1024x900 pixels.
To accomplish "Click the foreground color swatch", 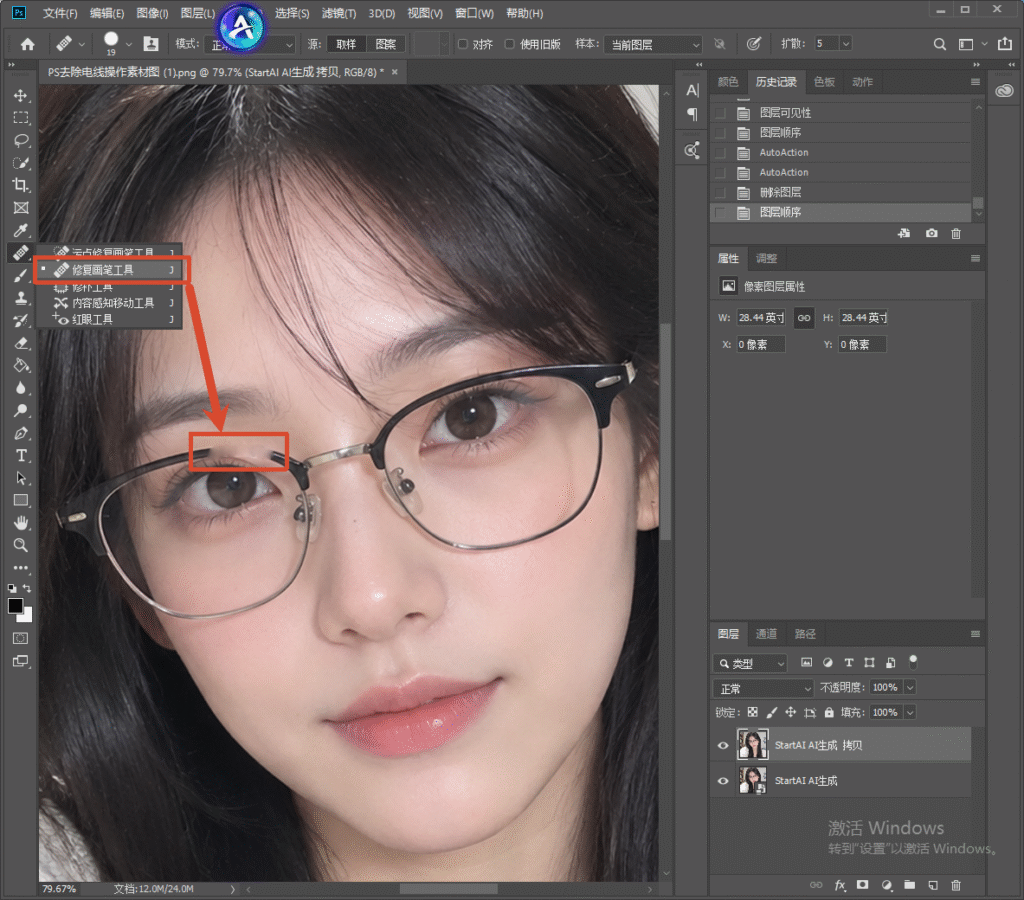I will [x=15, y=605].
